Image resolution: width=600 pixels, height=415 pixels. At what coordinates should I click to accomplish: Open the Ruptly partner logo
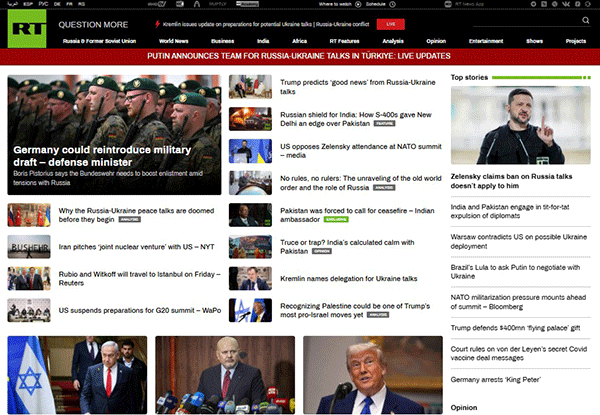point(218,4)
